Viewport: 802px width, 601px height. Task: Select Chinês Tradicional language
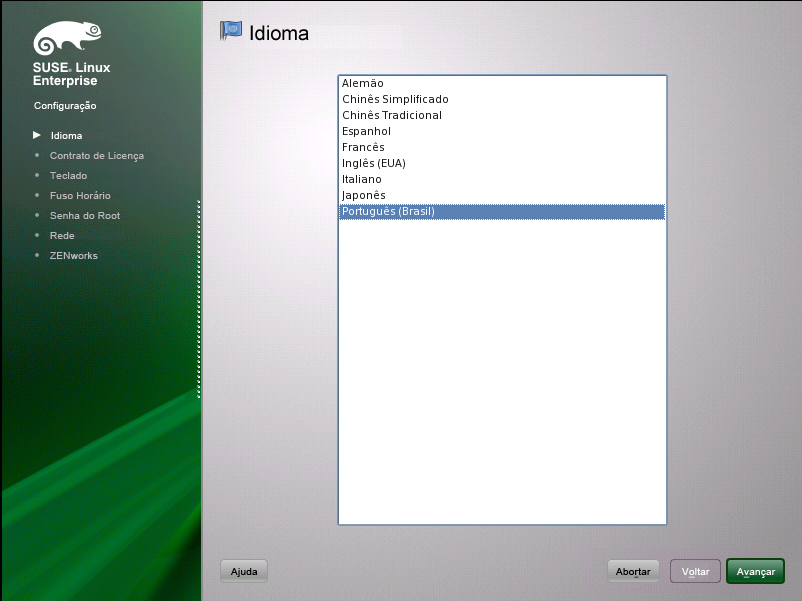(502, 115)
